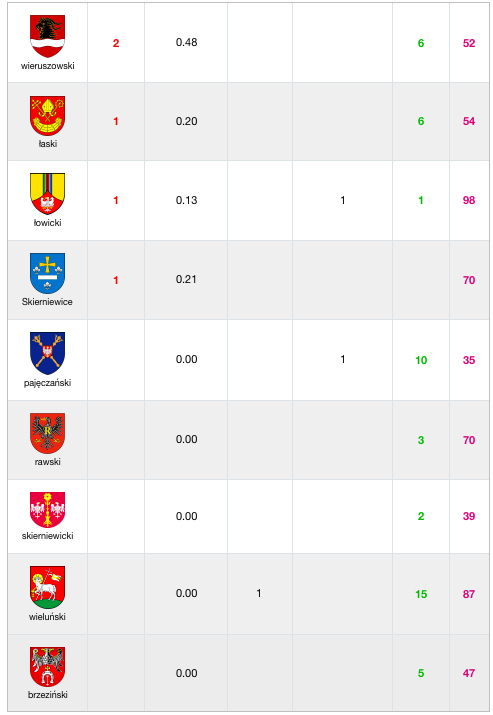This screenshot has height=715, width=493.
Task: Click the łowicki coat of arms
Action: (x=47, y=193)
